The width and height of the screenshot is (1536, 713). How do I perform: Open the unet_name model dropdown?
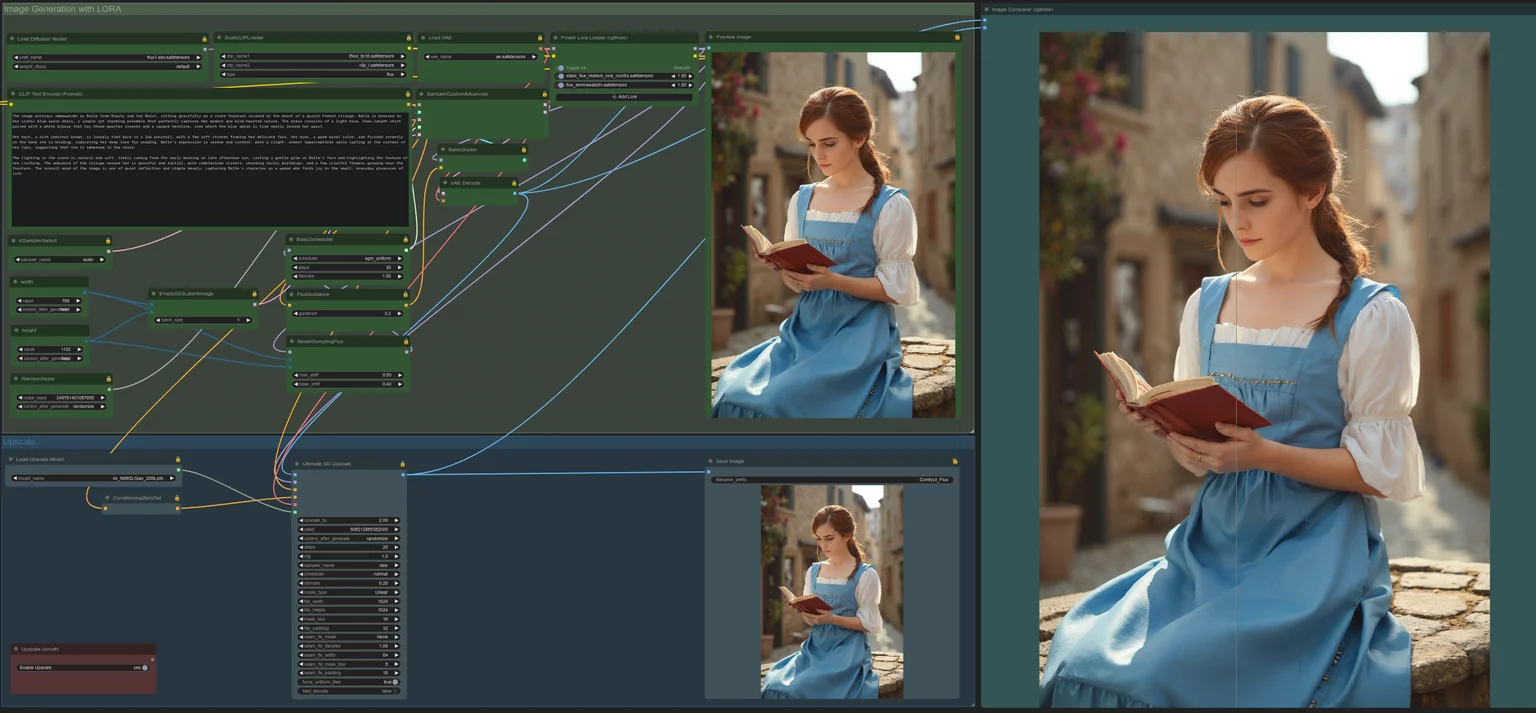pyautogui.click(x=107, y=57)
